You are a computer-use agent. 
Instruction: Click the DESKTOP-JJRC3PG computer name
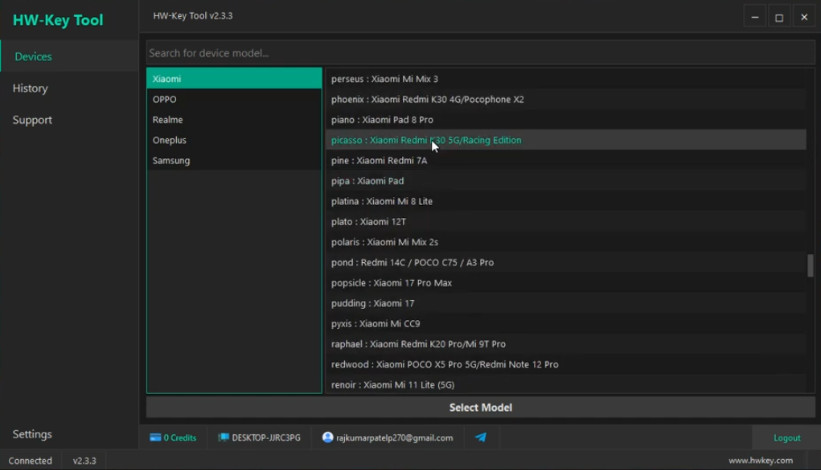tap(266, 438)
